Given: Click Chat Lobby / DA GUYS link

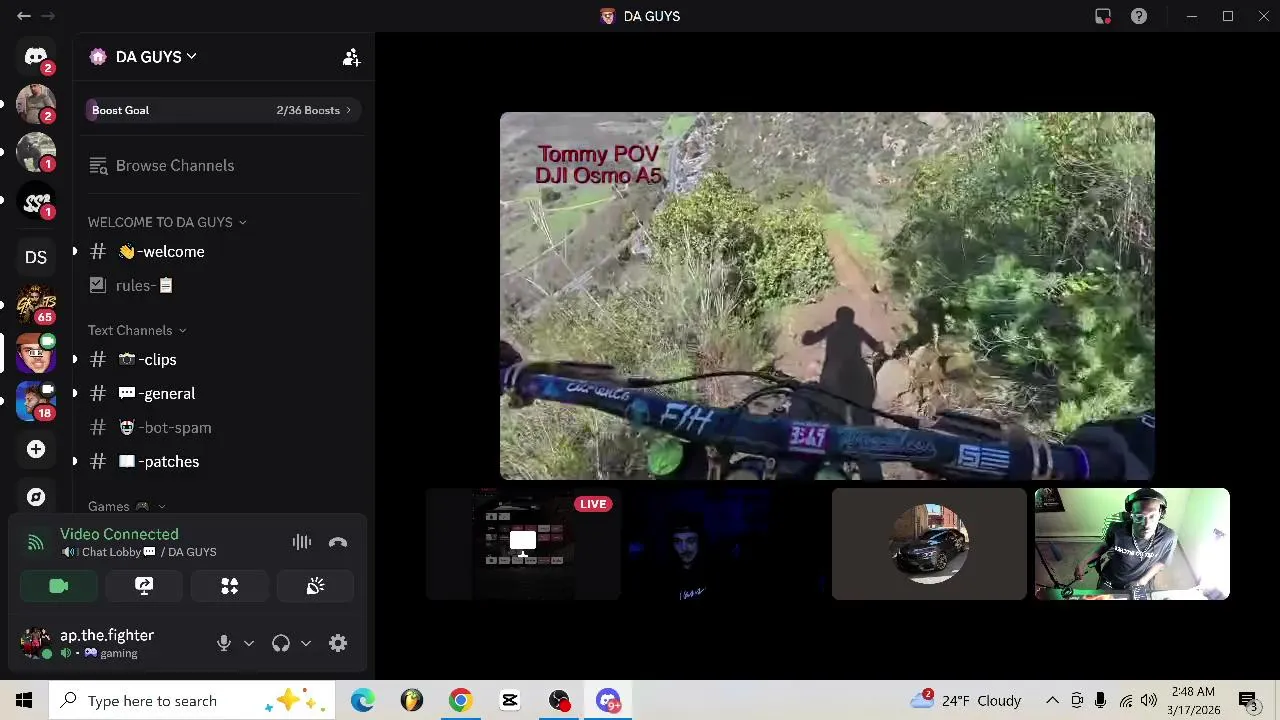Looking at the screenshot, I should coord(139,552).
